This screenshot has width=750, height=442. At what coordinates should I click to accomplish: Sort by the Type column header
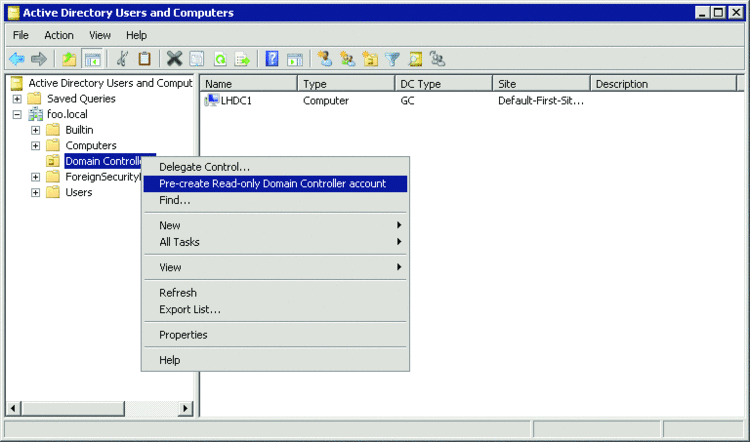pyautogui.click(x=346, y=84)
